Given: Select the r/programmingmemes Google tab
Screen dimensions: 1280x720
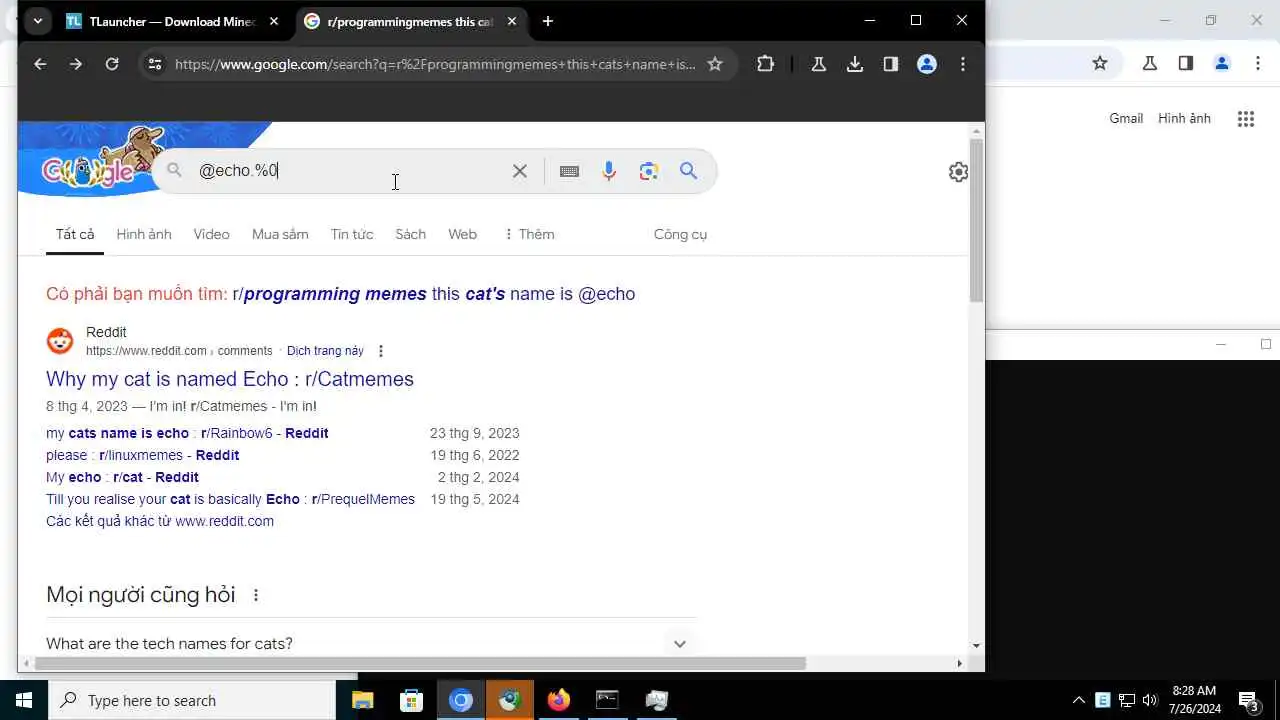Looking at the screenshot, I should point(411,21).
